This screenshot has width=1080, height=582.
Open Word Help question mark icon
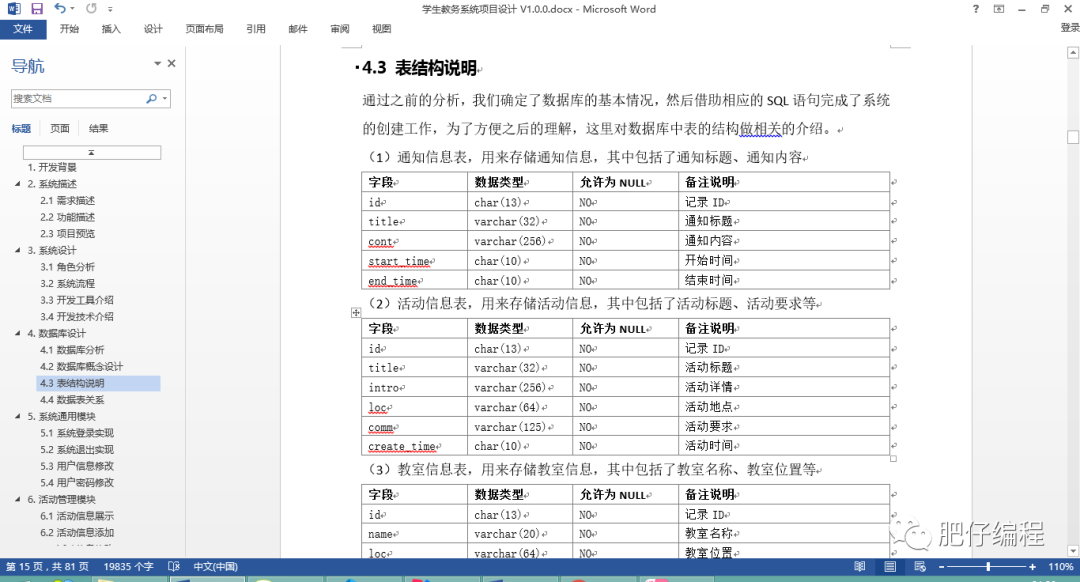[975, 9]
